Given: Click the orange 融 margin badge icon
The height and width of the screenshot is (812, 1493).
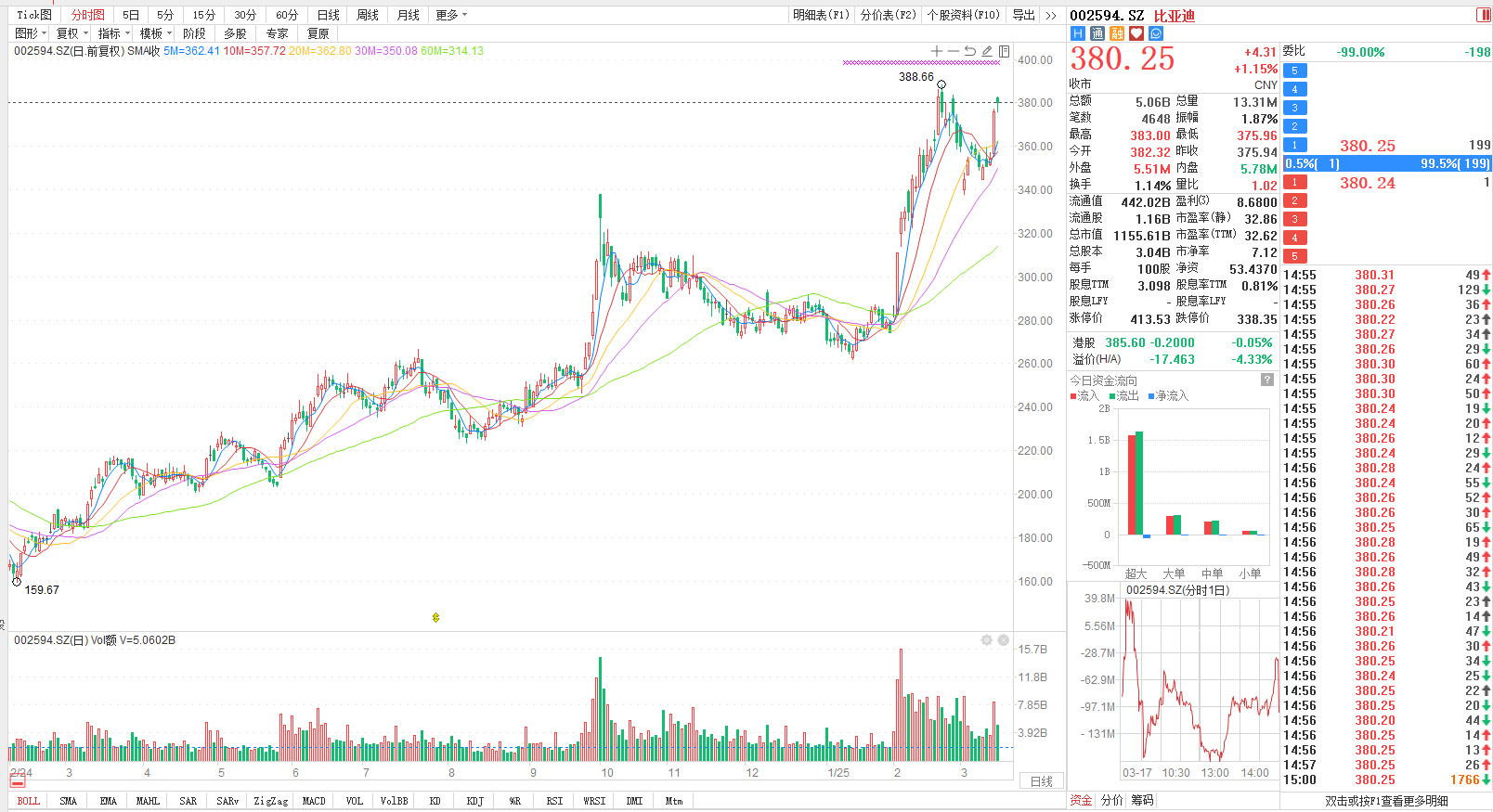Looking at the screenshot, I should tap(1117, 33).
